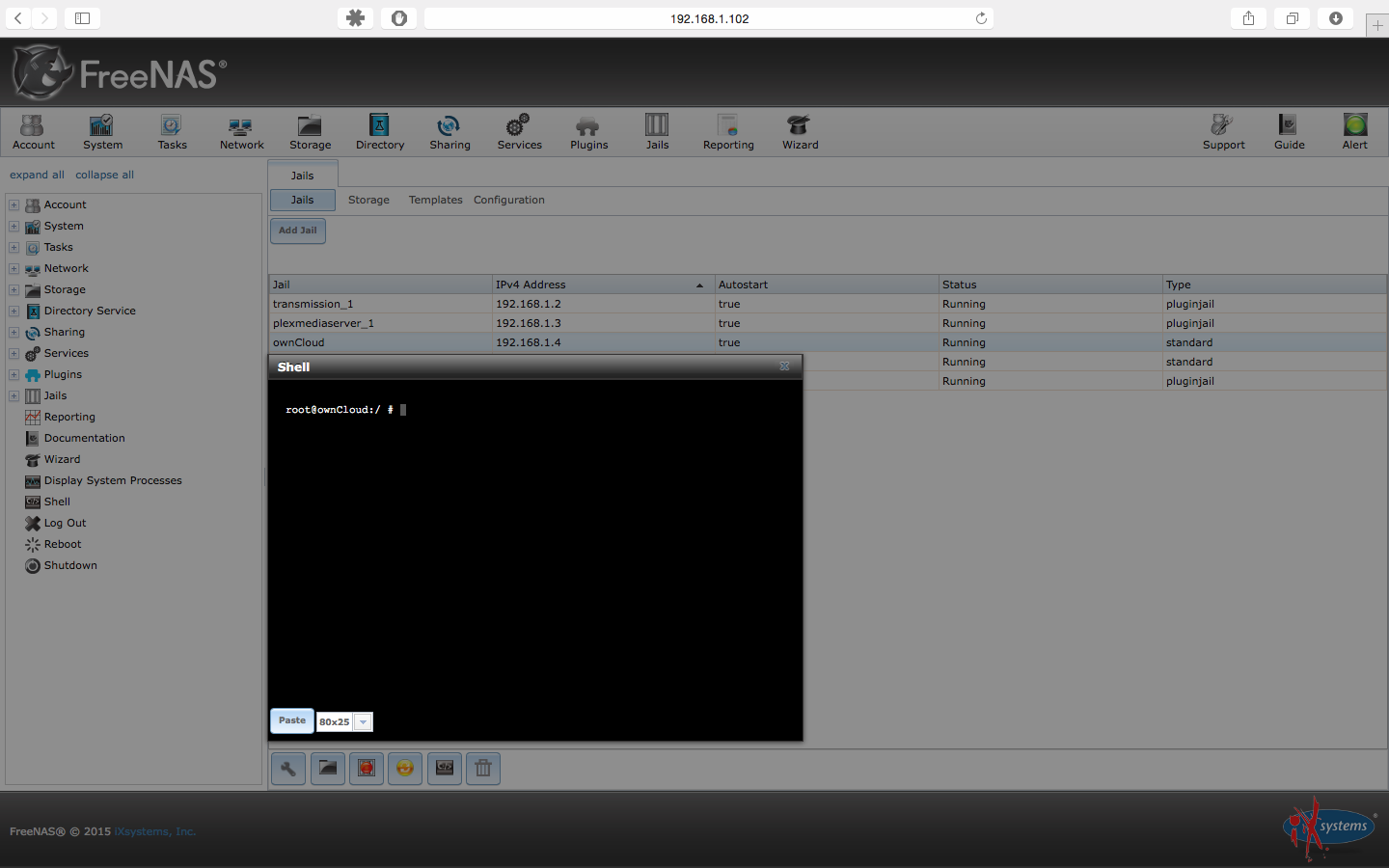
Task: Expand the Plugins tree node
Action: pyautogui.click(x=14, y=374)
